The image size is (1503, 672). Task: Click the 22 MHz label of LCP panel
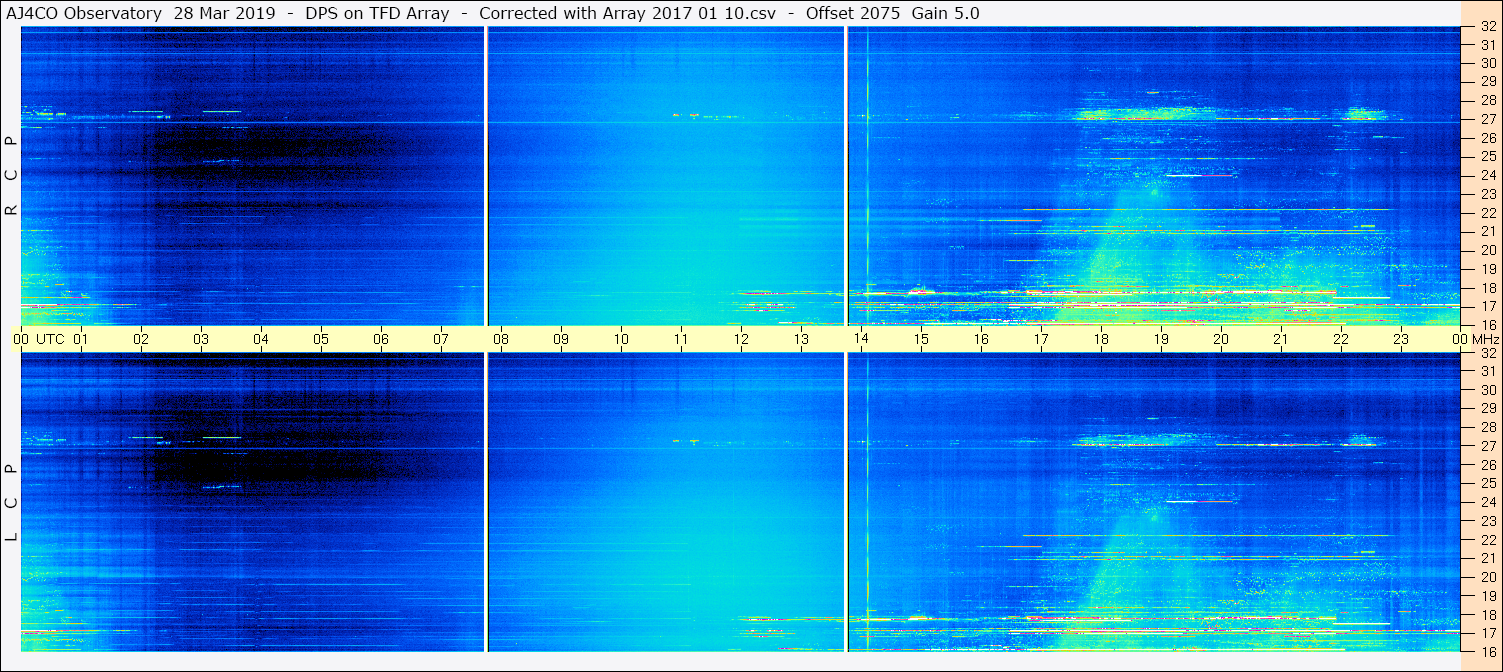(x=1488, y=540)
